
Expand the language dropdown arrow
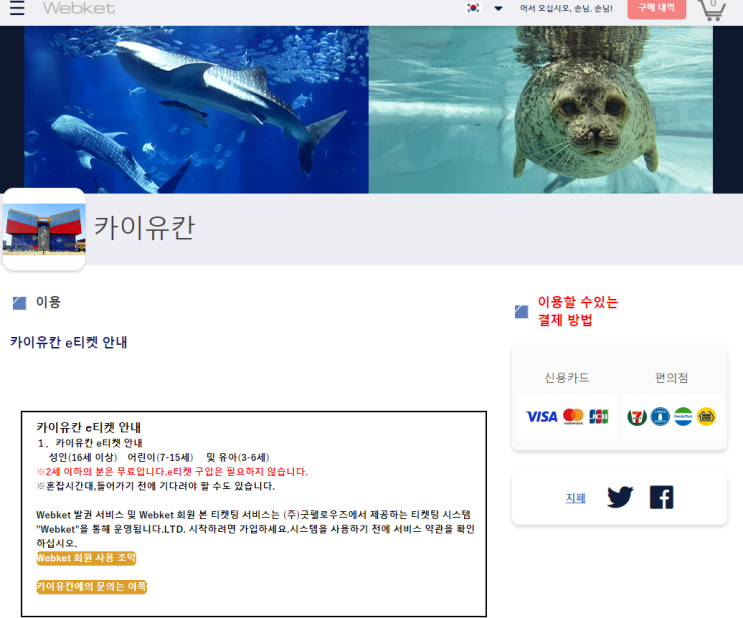click(x=498, y=8)
